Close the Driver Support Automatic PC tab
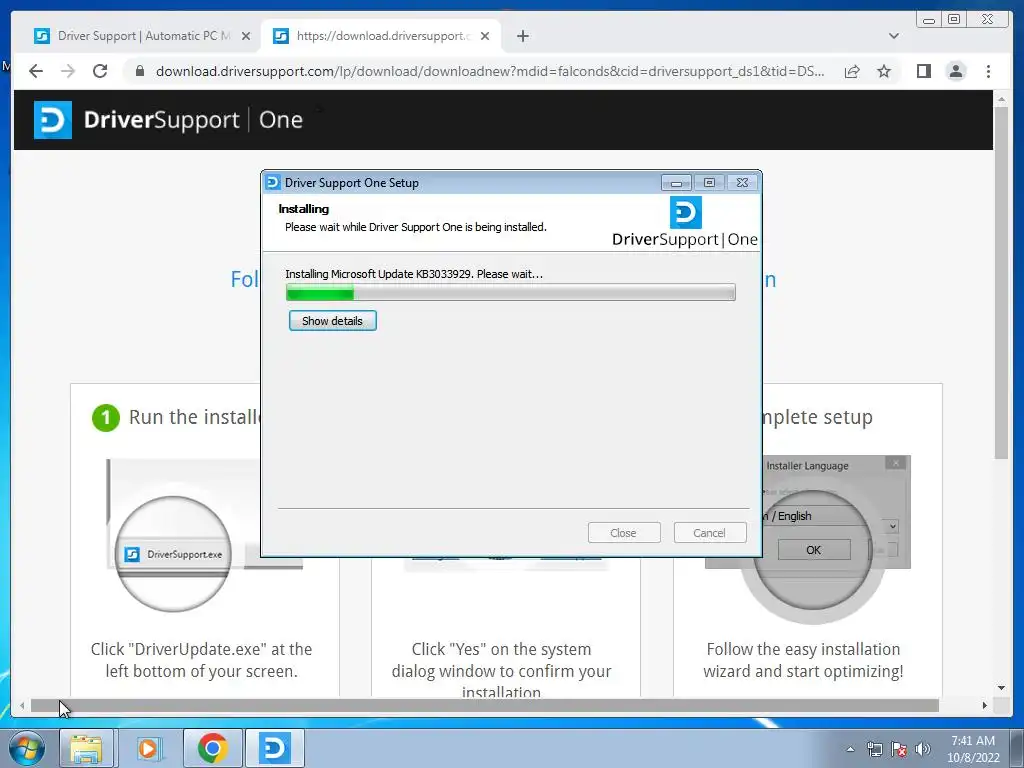Image resolution: width=1024 pixels, height=768 pixels. [246, 36]
